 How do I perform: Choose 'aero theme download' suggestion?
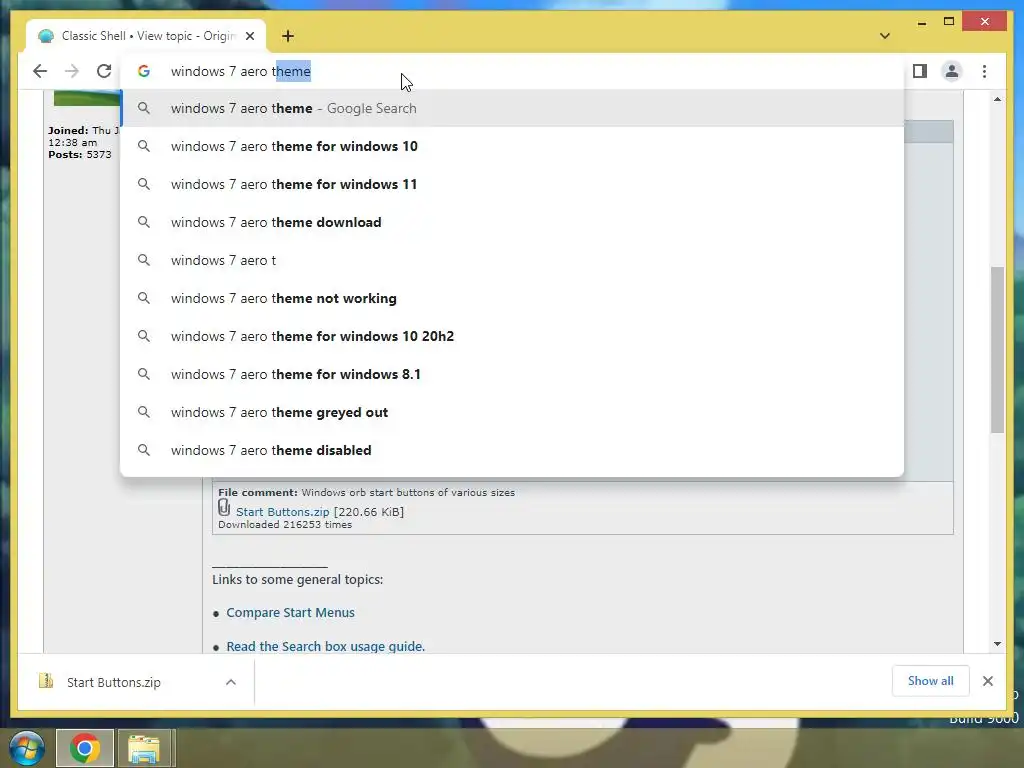tap(513, 222)
